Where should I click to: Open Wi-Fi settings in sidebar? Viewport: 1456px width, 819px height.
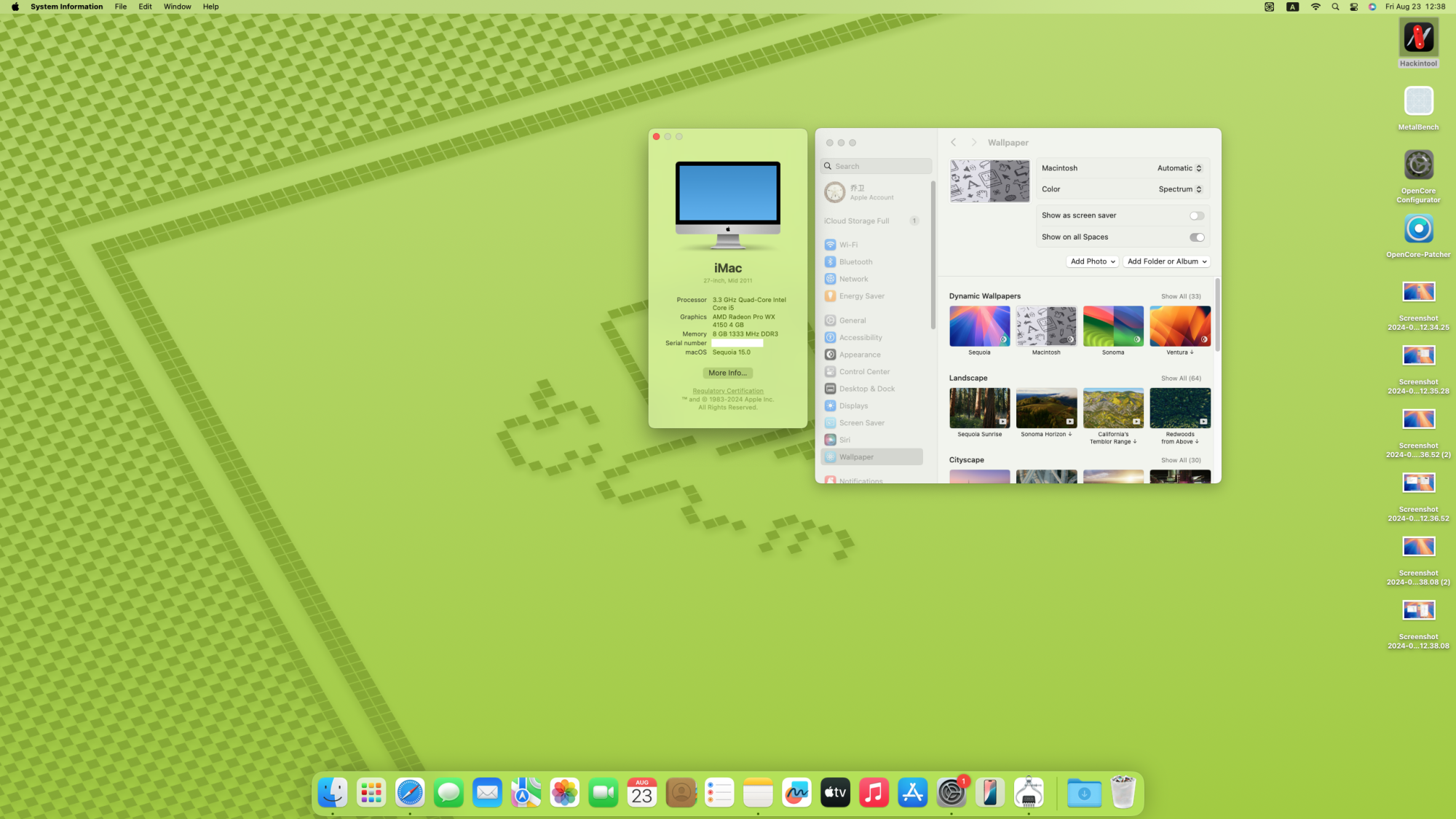pyautogui.click(x=848, y=245)
